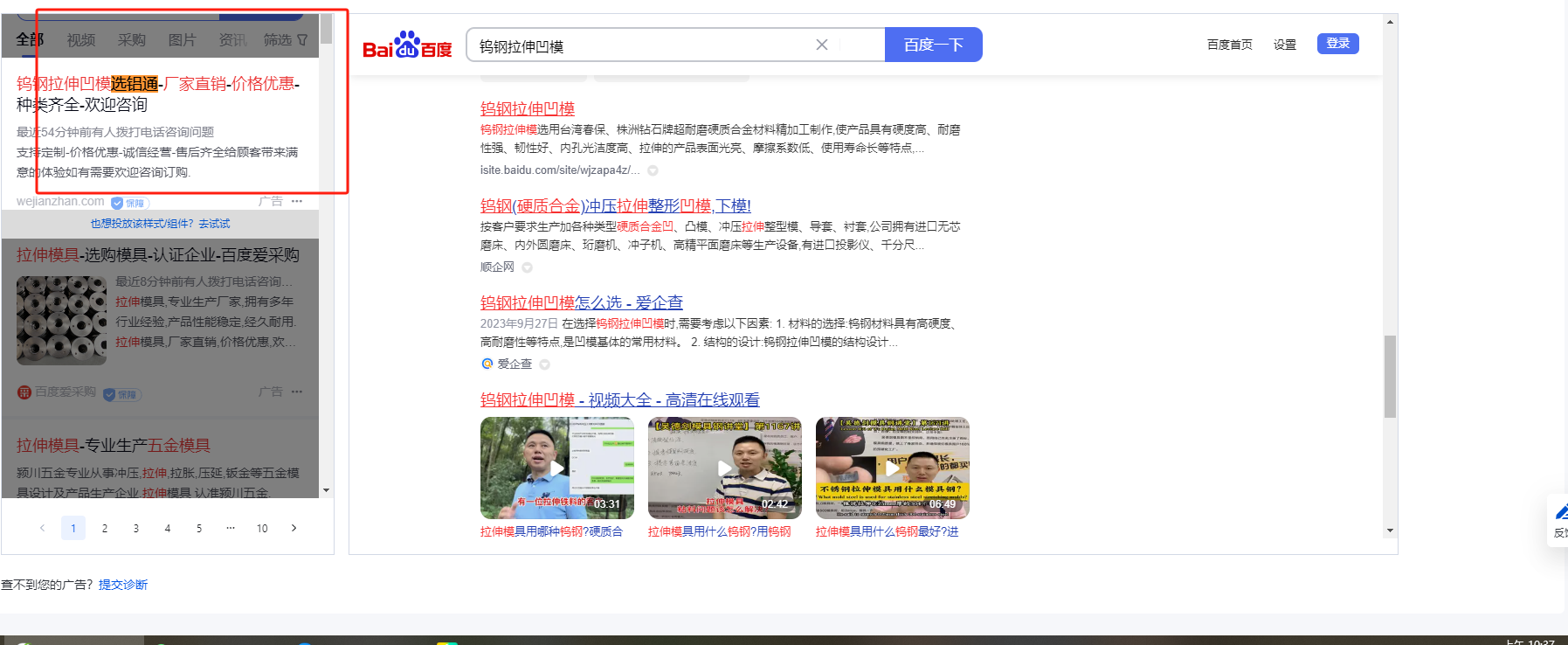Click the isite.baidu.com/site/wjzapa4z URL
The height and width of the screenshot is (645, 1568).
(560, 170)
